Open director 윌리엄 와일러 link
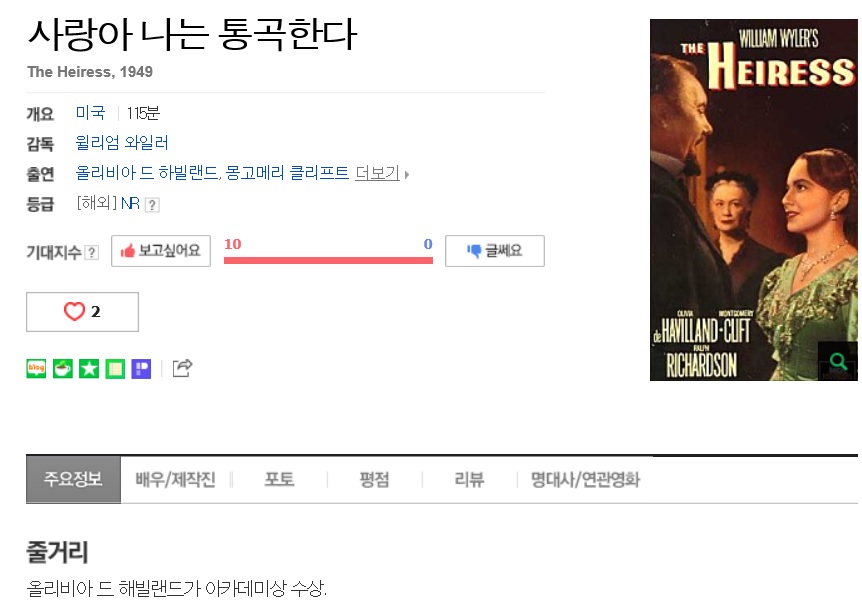Viewport: 862px width, 604px height. point(122,143)
